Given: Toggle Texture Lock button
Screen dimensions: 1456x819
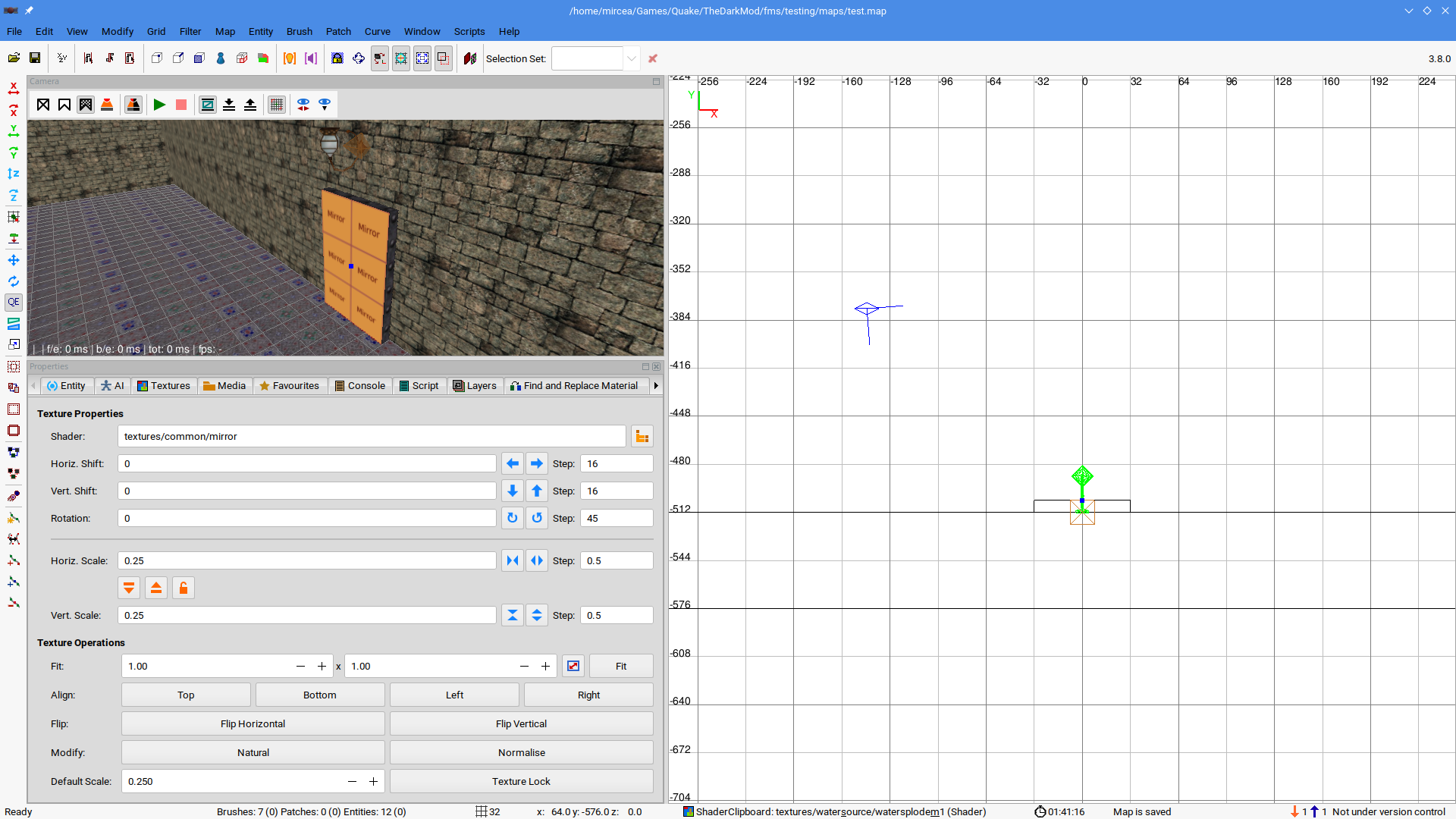Looking at the screenshot, I should 521,781.
